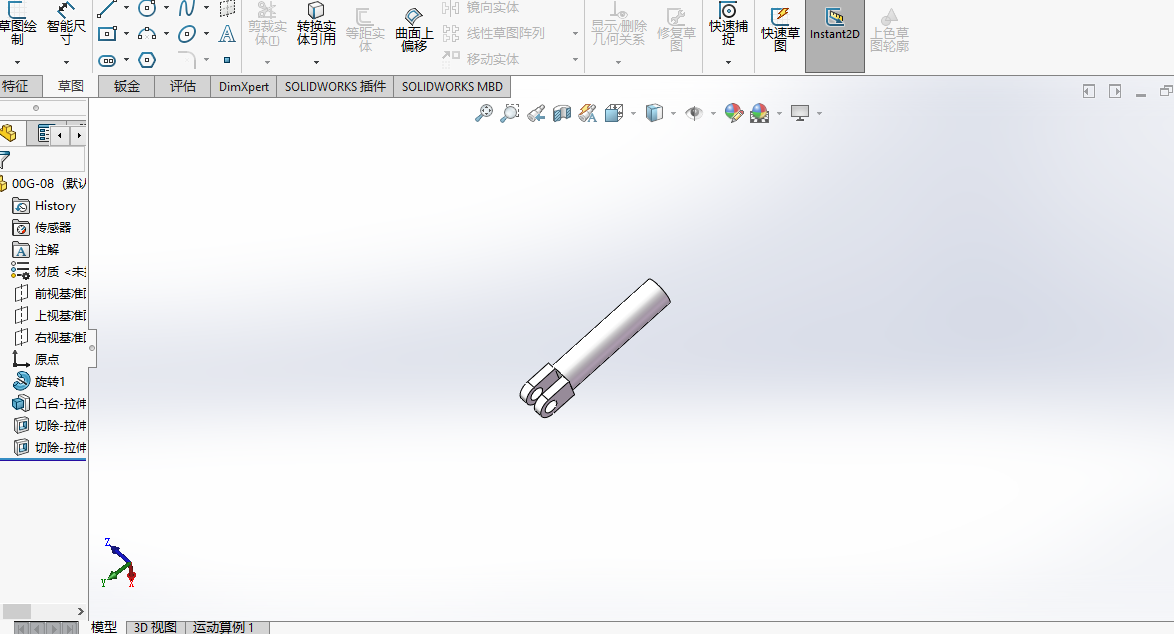
Task: Select the 传感器 tree item
Action: pyautogui.click(x=43, y=228)
